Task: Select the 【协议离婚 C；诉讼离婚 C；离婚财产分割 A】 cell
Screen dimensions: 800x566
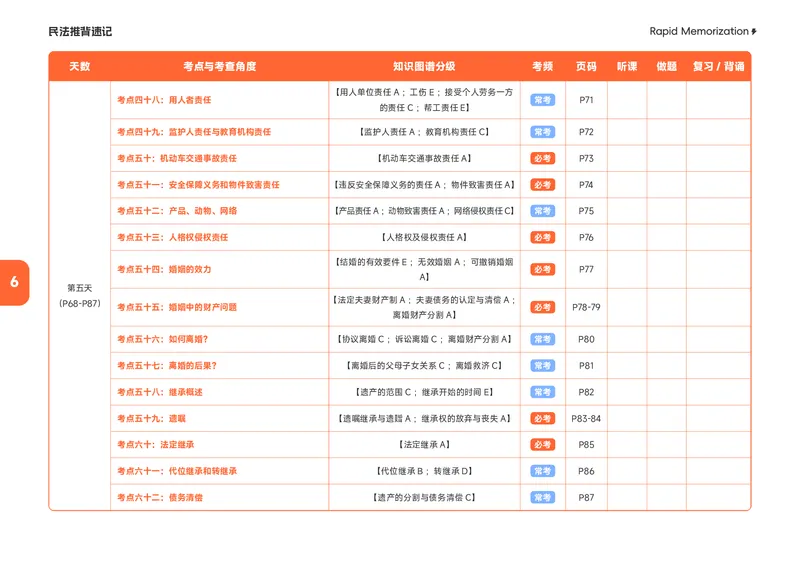Action: coord(424,339)
